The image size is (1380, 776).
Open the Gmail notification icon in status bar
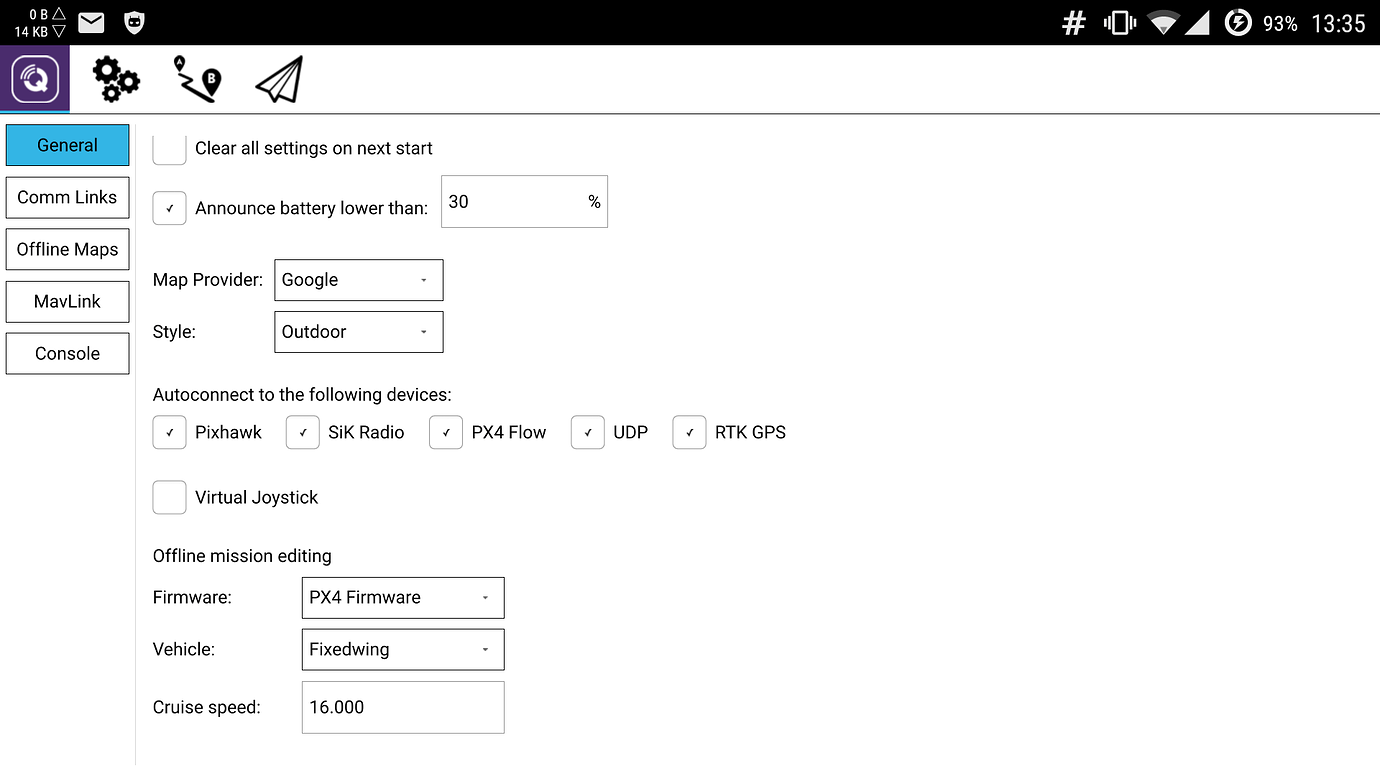(x=91, y=21)
